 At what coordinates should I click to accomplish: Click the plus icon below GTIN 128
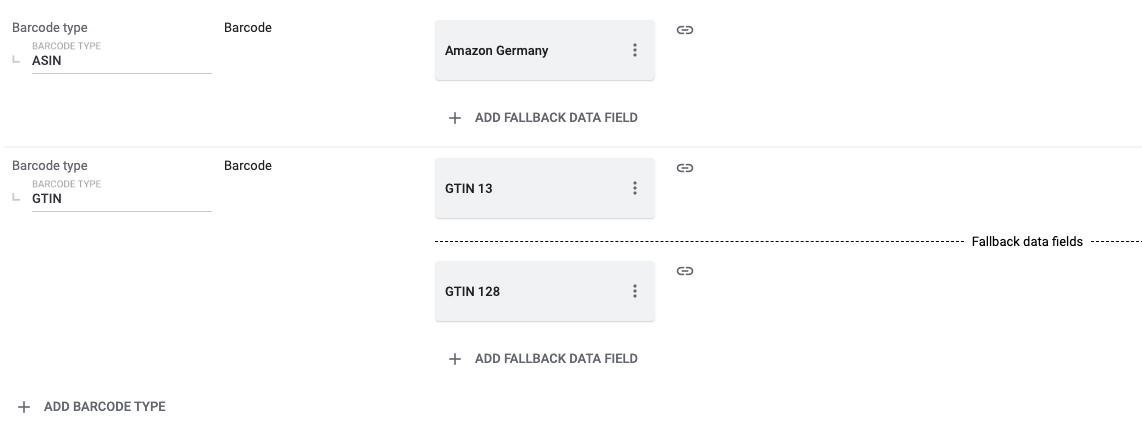pos(454,359)
